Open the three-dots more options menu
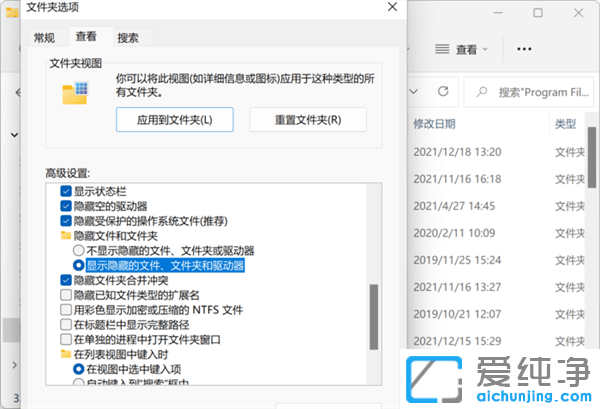The width and height of the screenshot is (600, 409). coord(524,49)
